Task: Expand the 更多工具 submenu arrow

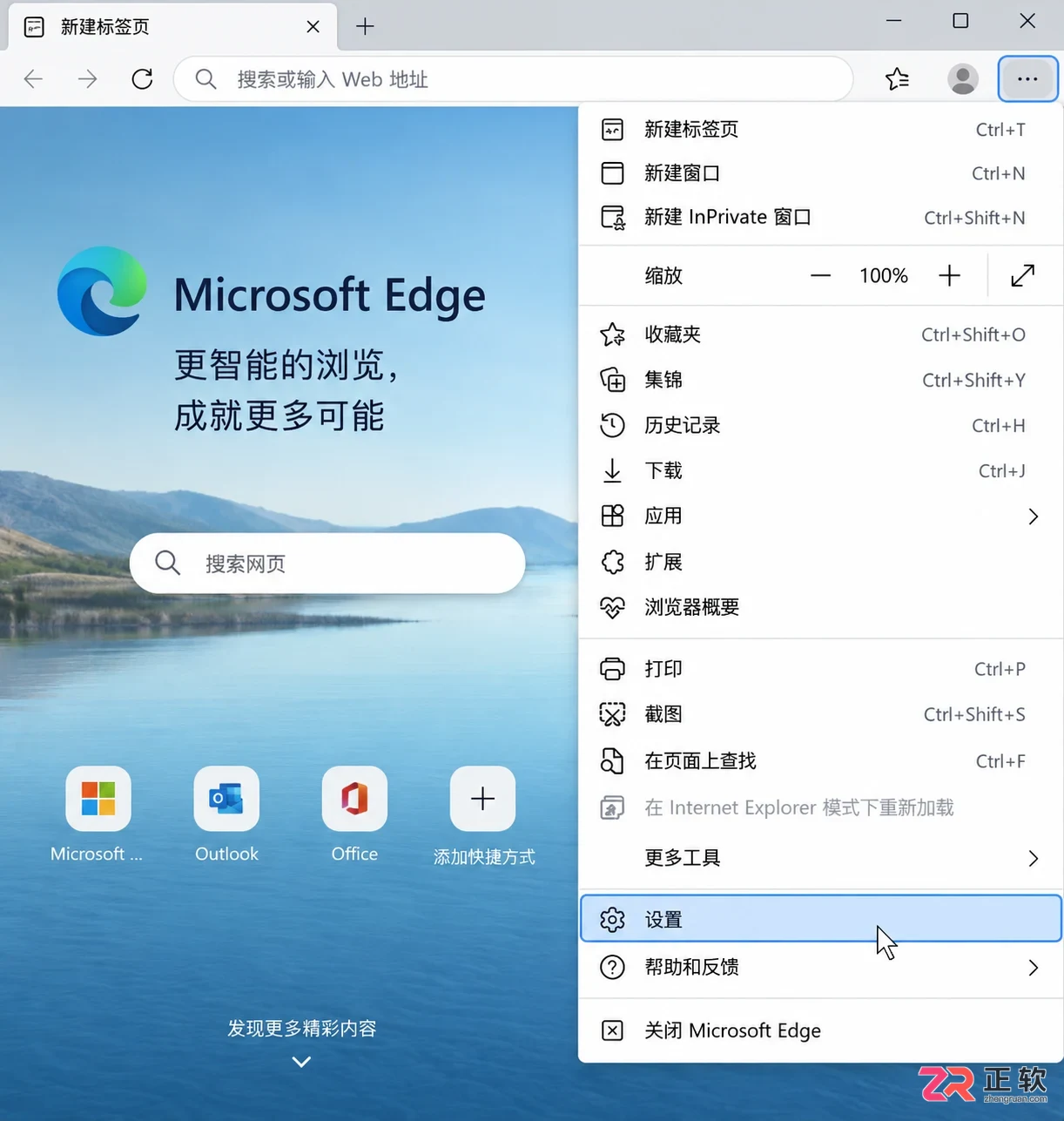Action: (1034, 859)
